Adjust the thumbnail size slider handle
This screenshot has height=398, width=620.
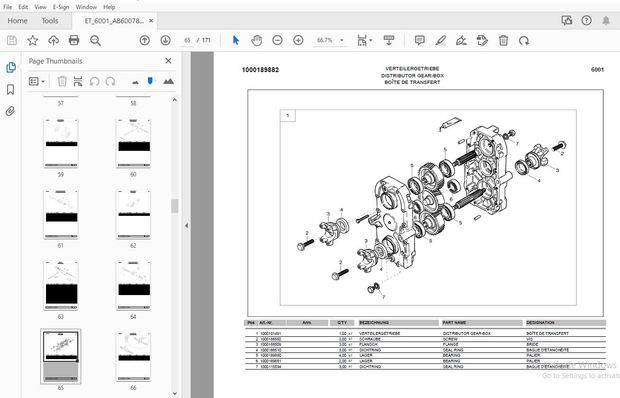pyautogui.click(x=150, y=81)
